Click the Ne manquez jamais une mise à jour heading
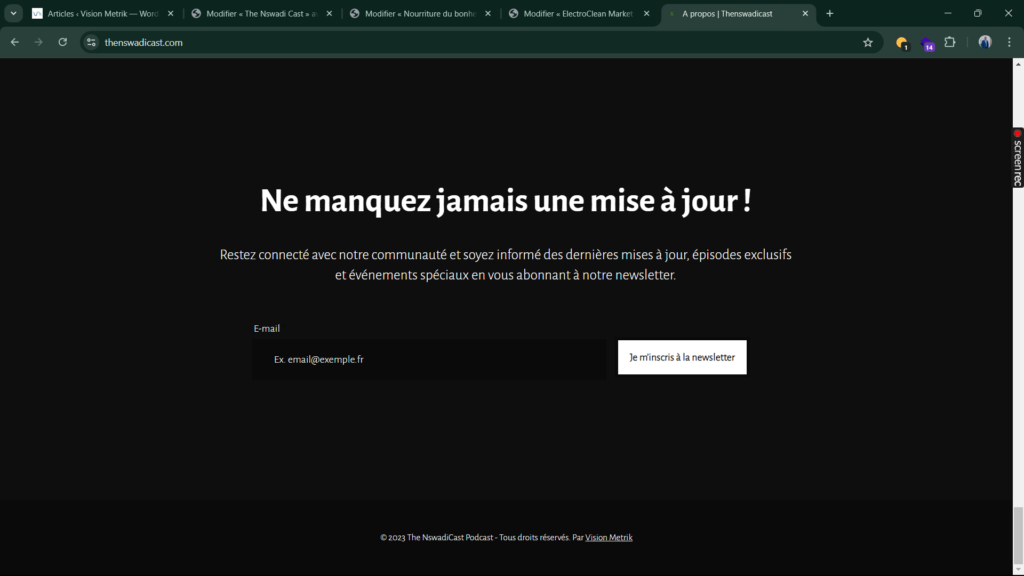1024x576 pixels. (505, 200)
